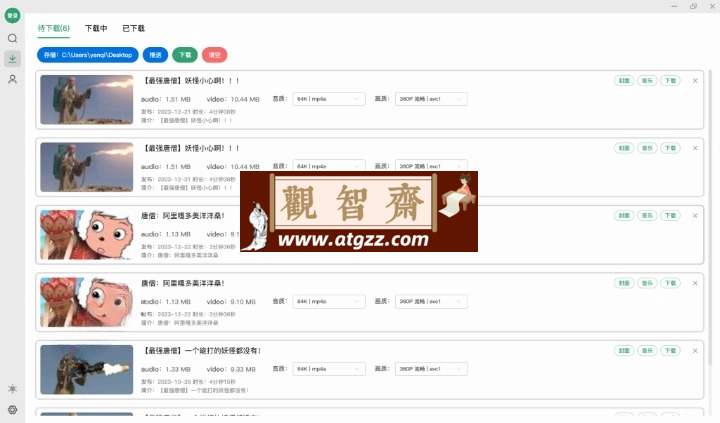Click 音乐 on second 妖怪小心啊 card
The image size is (720, 423).
647,148
